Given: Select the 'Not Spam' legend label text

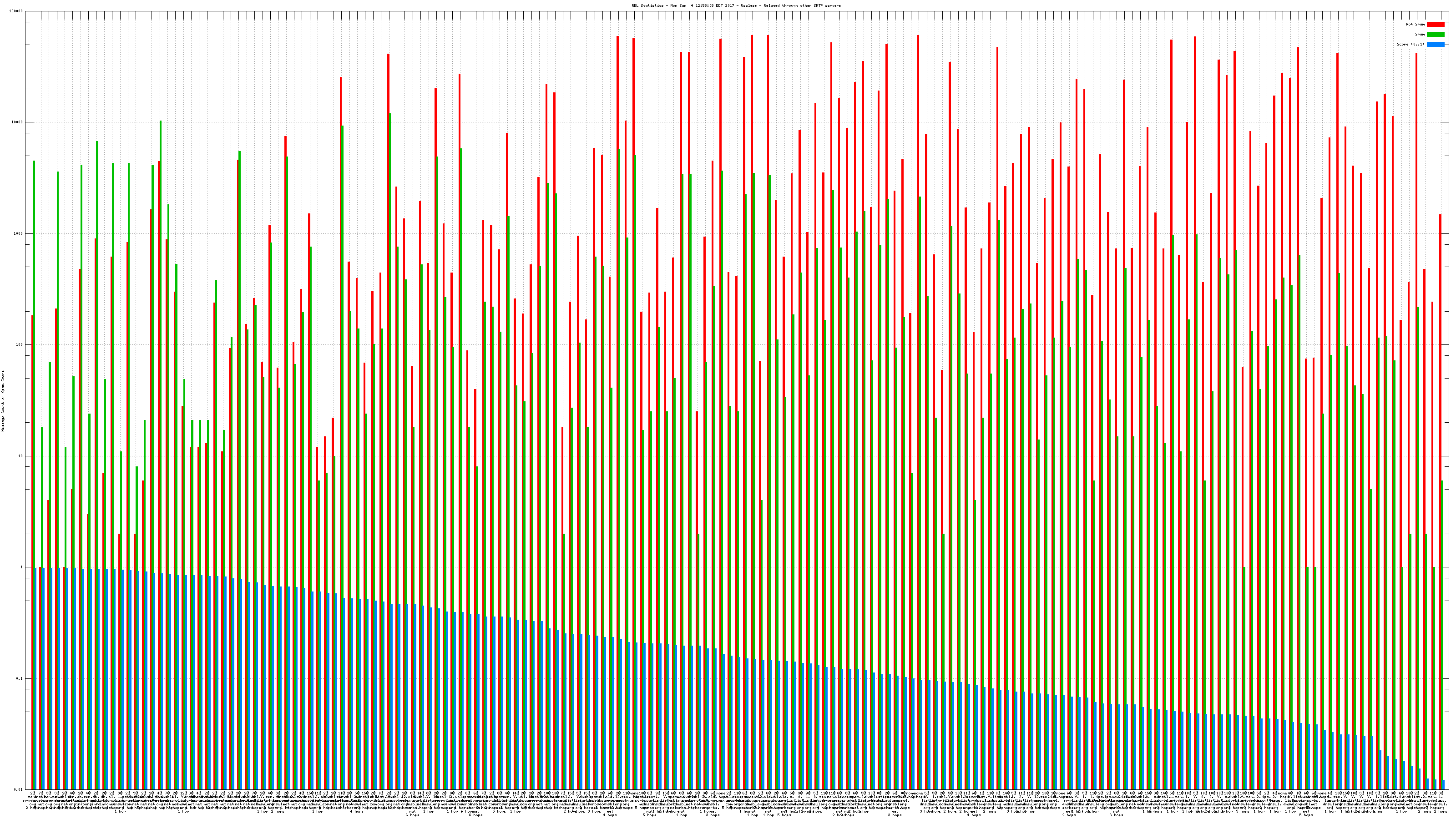Looking at the screenshot, I should (x=1416, y=24).
